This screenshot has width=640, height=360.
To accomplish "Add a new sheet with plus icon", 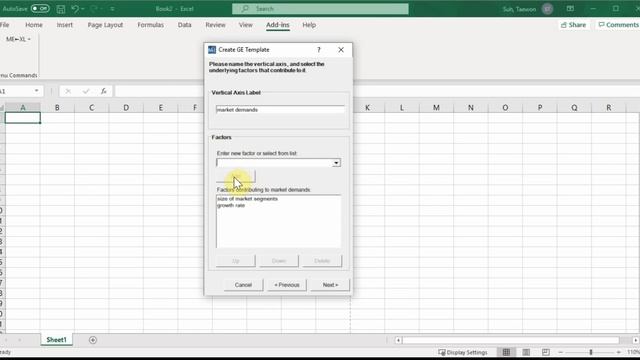I will 93,340.
